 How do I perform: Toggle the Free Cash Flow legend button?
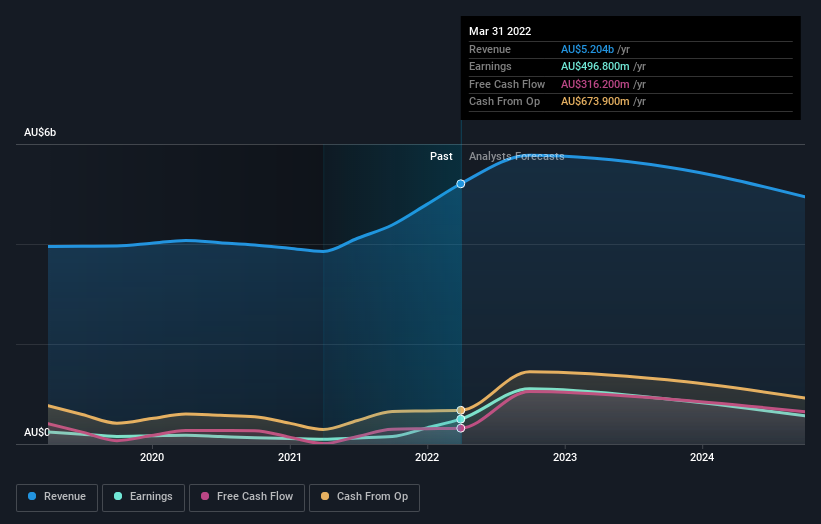pos(247,497)
